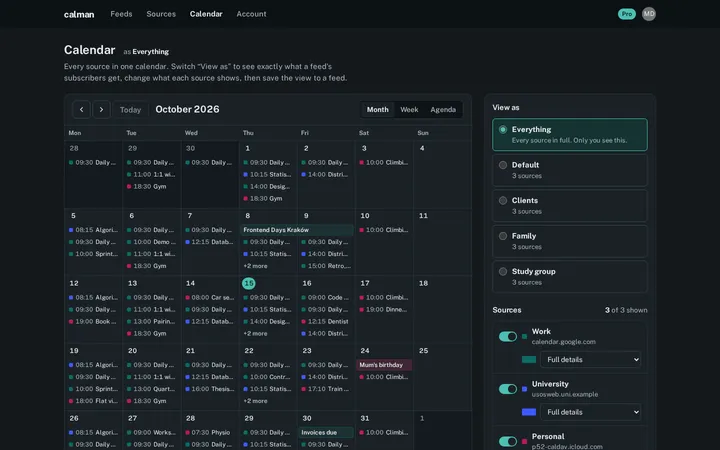
Task: Open 18:00 Flat vi... event on October 19
Action: tap(93, 401)
